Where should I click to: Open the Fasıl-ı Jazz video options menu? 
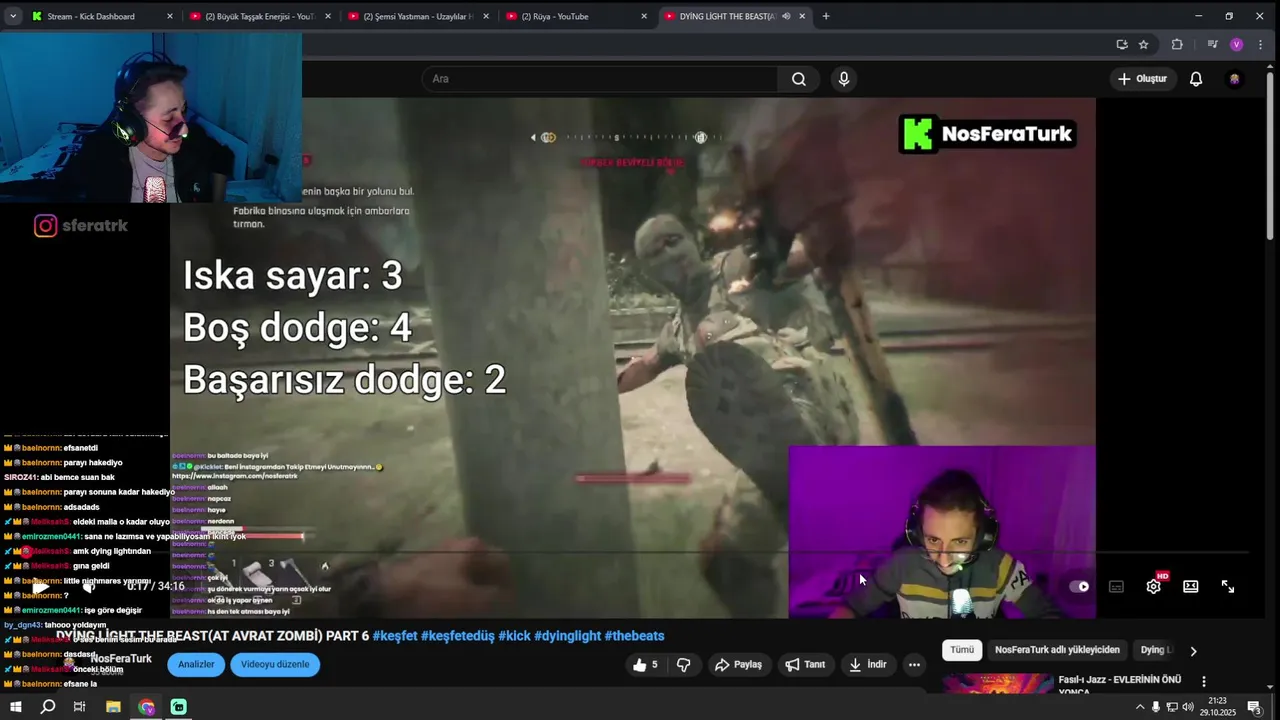[1204, 681]
